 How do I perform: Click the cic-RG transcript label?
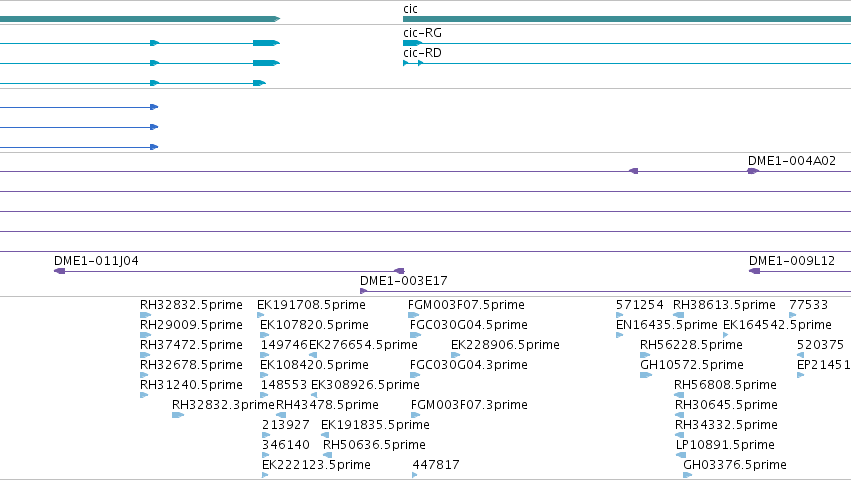422,33
